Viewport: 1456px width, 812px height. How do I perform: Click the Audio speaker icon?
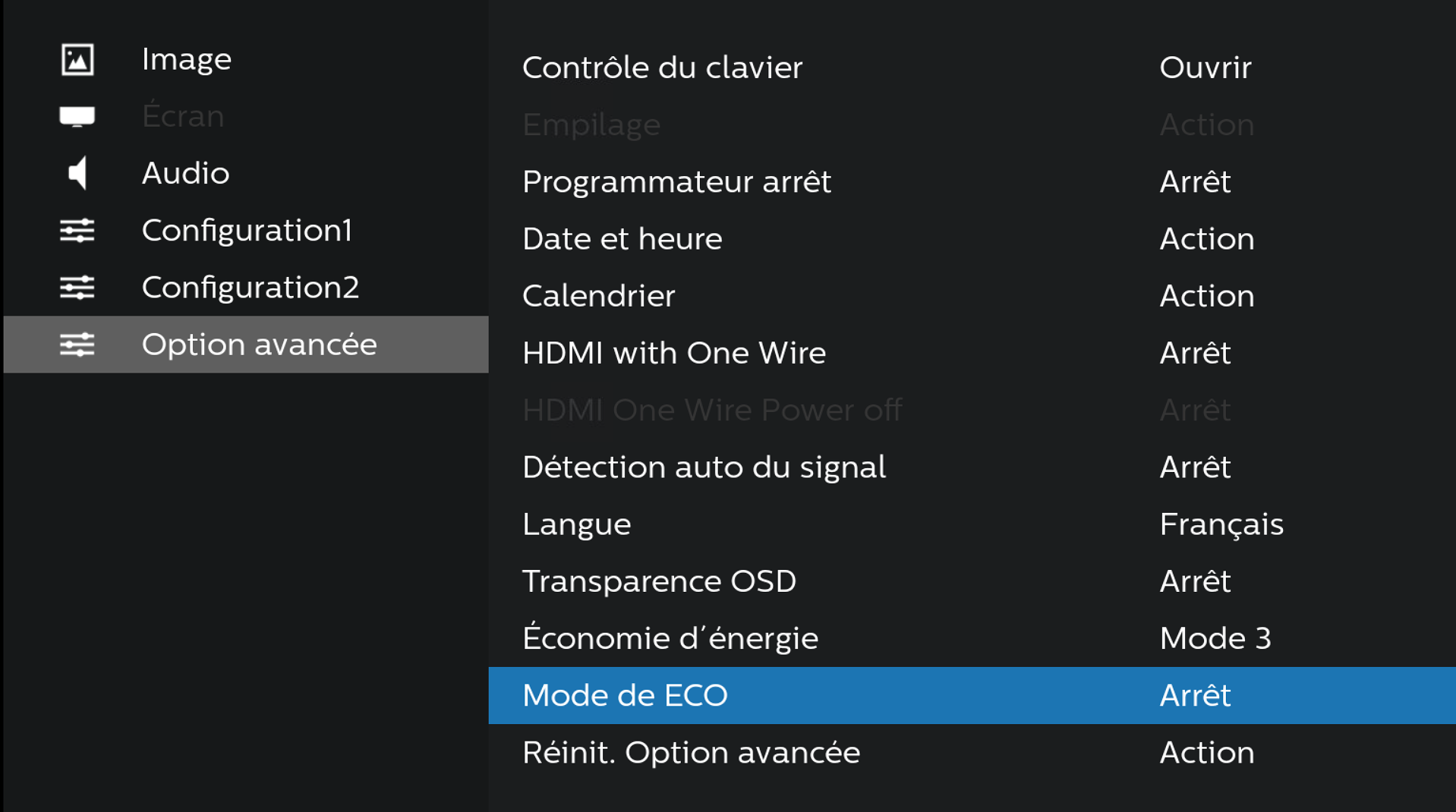pos(77,173)
